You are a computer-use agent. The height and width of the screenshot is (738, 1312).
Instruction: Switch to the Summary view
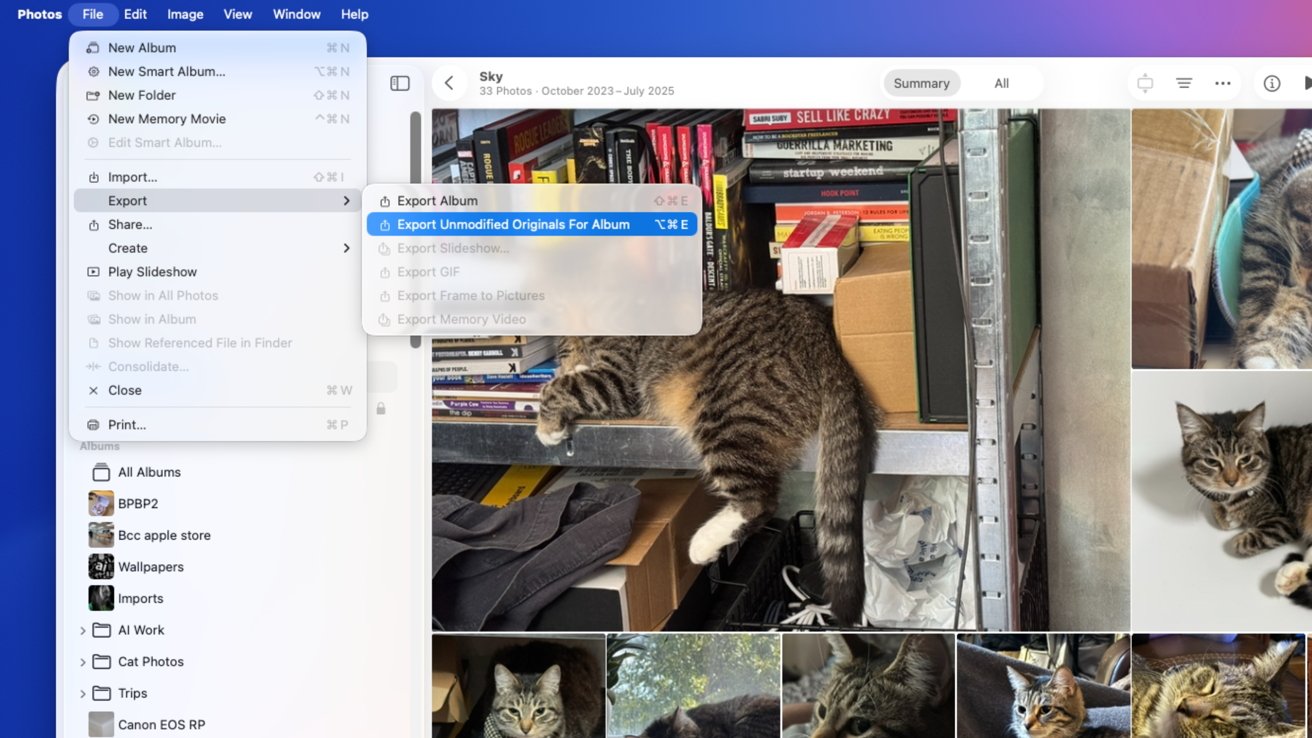(x=921, y=84)
